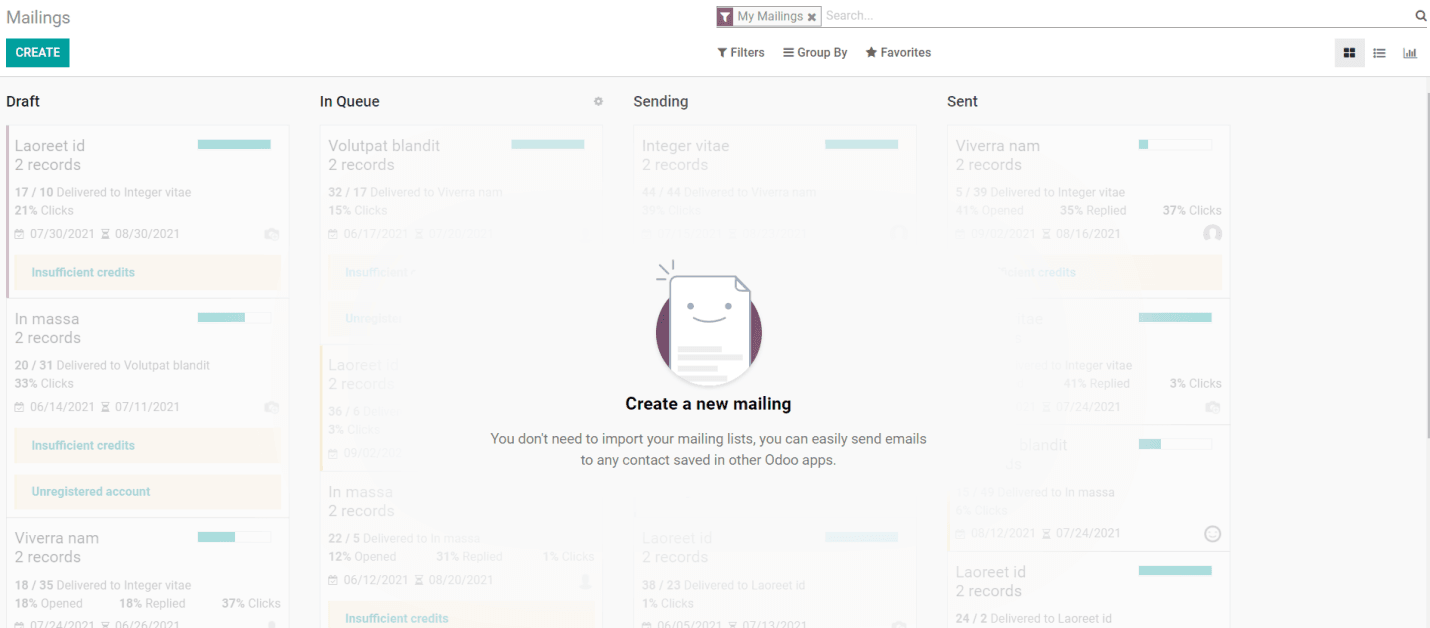Click '24 / 2 Delivered to Laoreet id'
Image resolution: width=1430 pixels, height=628 pixels.
click(x=1034, y=618)
